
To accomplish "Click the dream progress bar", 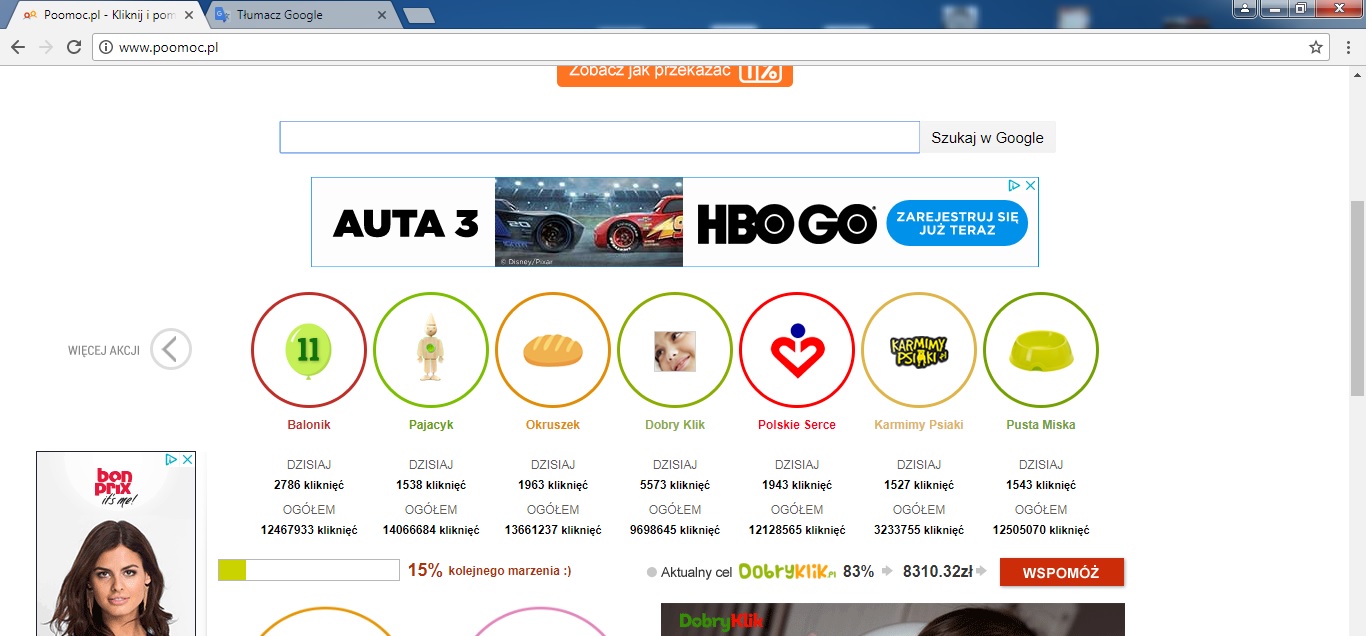I will click(x=308, y=570).
